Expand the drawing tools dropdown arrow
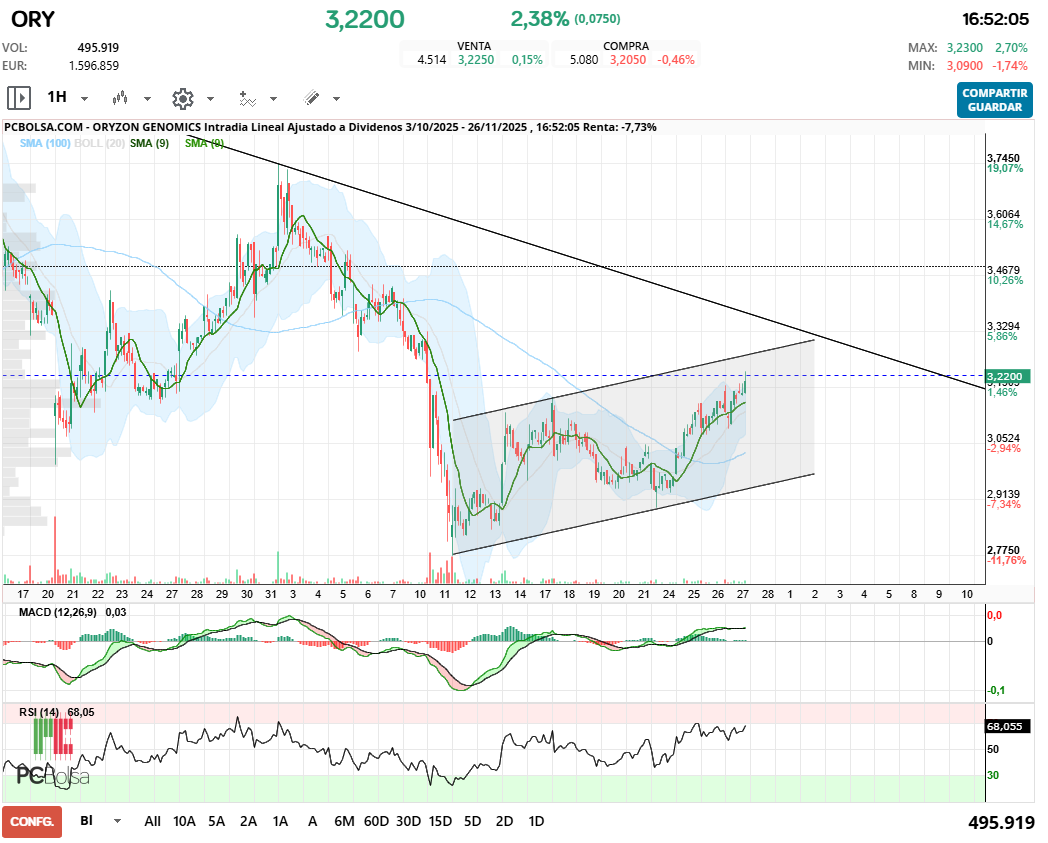The width and height of the screenshot is (1048, 843). click(x=337, y=98)
